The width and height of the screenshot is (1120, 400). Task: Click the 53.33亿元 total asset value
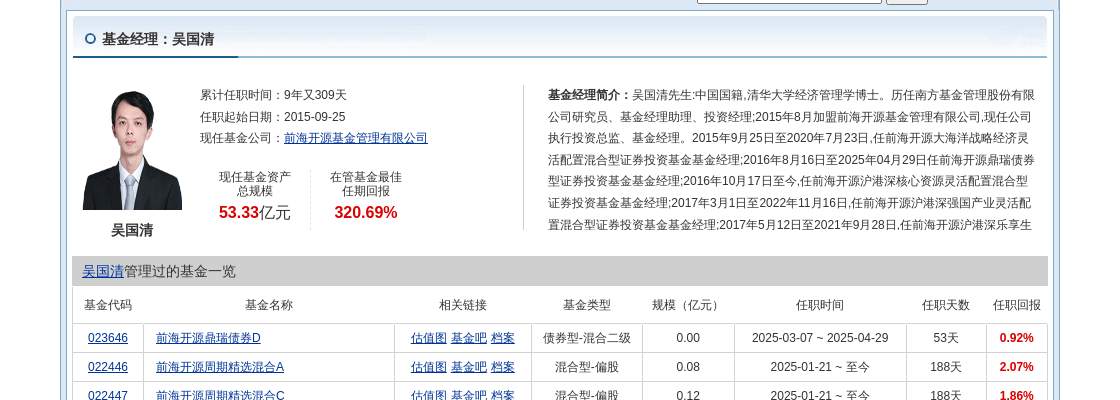255,212
